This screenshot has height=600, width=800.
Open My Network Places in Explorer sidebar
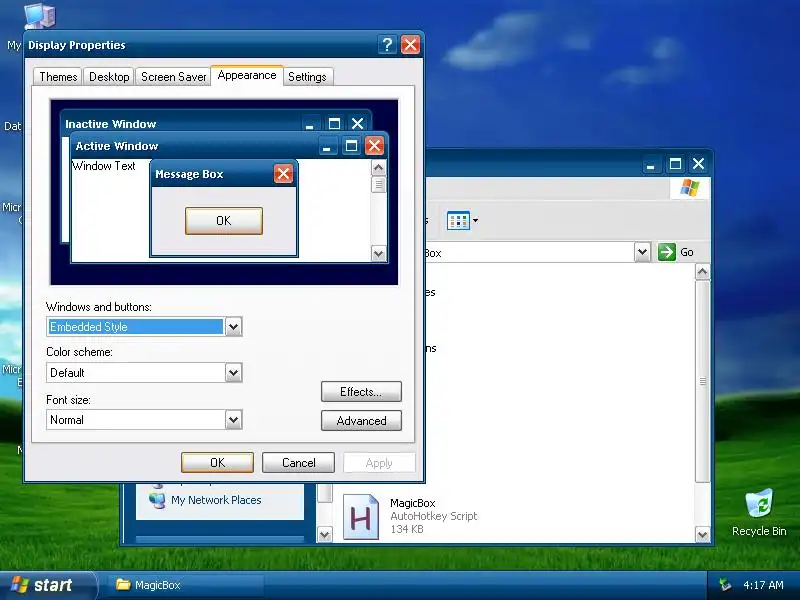[x=205, y=500]
